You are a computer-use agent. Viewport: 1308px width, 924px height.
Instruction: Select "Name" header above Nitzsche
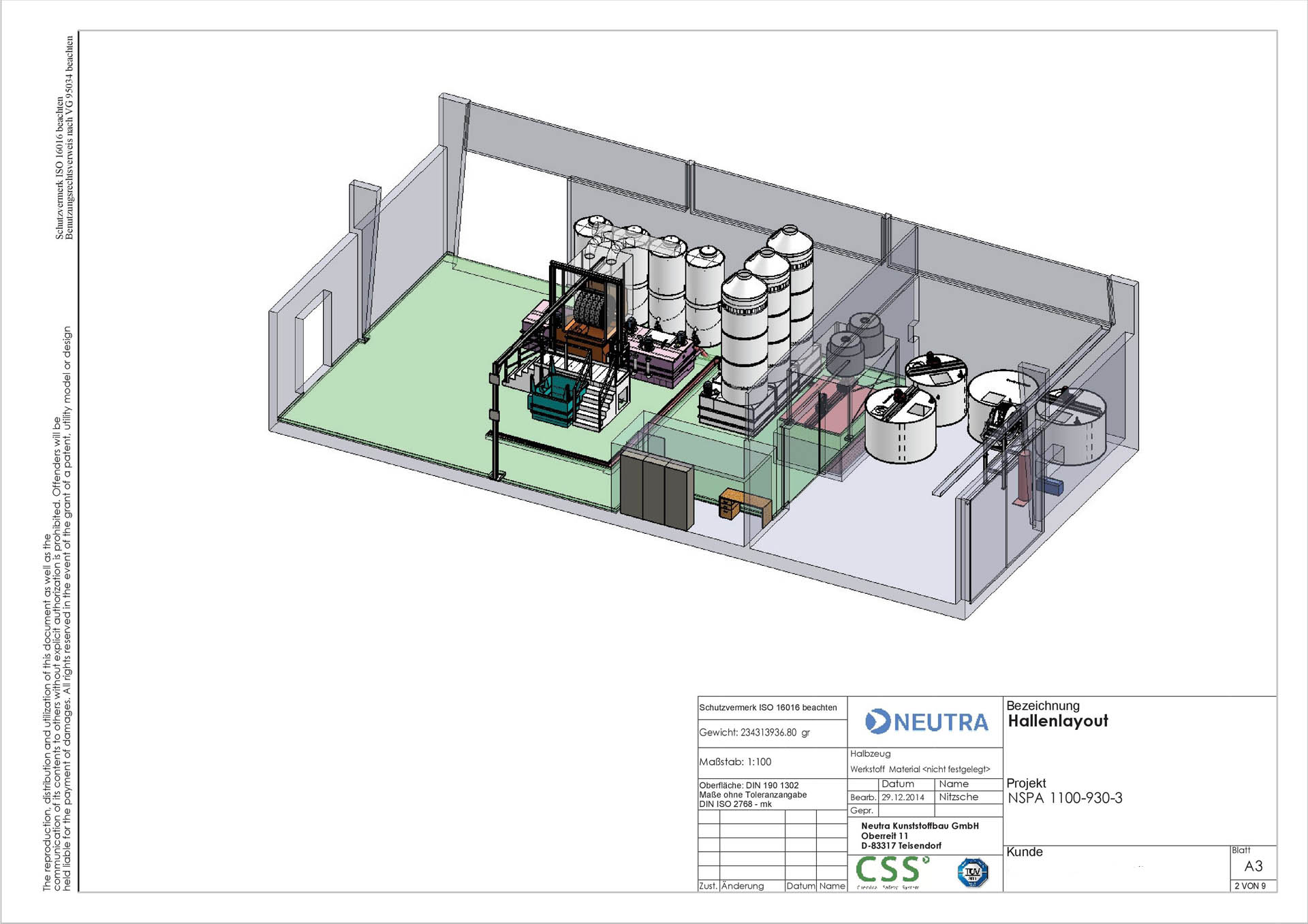954,784
